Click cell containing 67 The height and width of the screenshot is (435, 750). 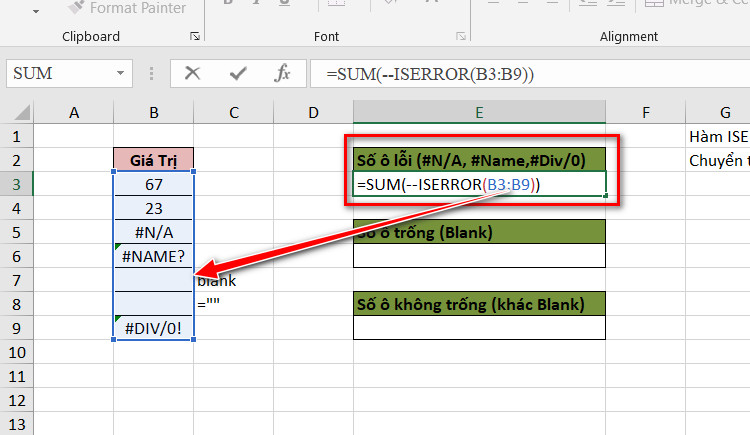tap(154, 184)
